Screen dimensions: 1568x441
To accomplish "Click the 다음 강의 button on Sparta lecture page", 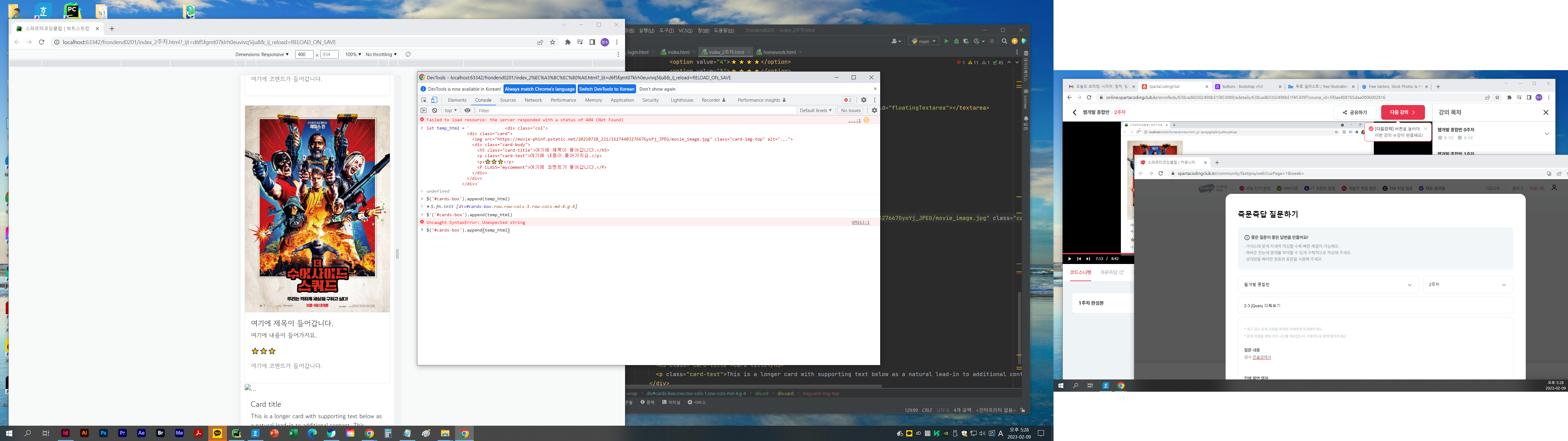I will [1402, 112].
